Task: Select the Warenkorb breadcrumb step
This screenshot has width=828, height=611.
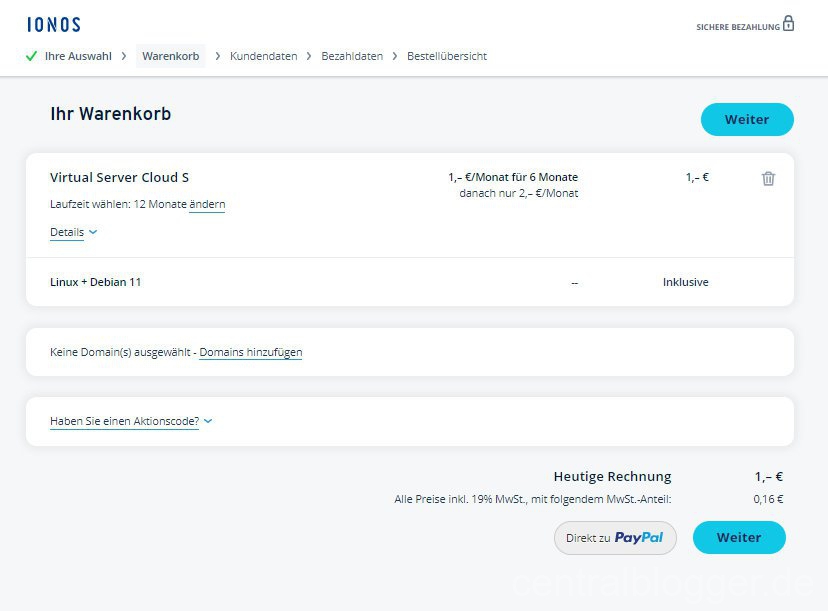Action: pos(171,56)
